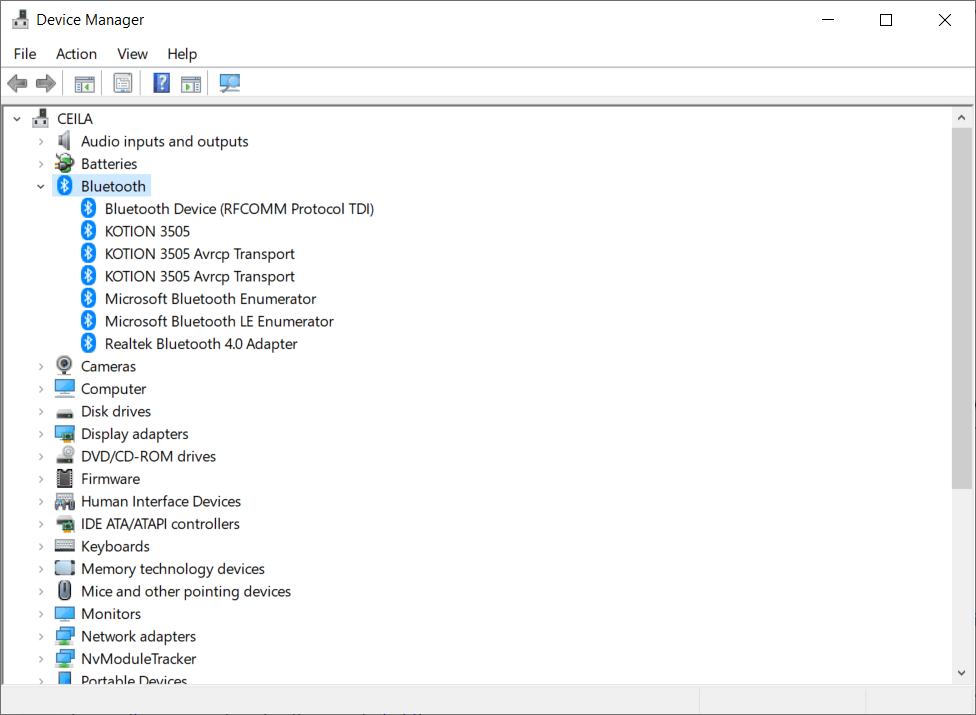The width and height of the screenshot is (976, 715).
Task: Click the CEILA computer icon
Action: pos(40,118)
